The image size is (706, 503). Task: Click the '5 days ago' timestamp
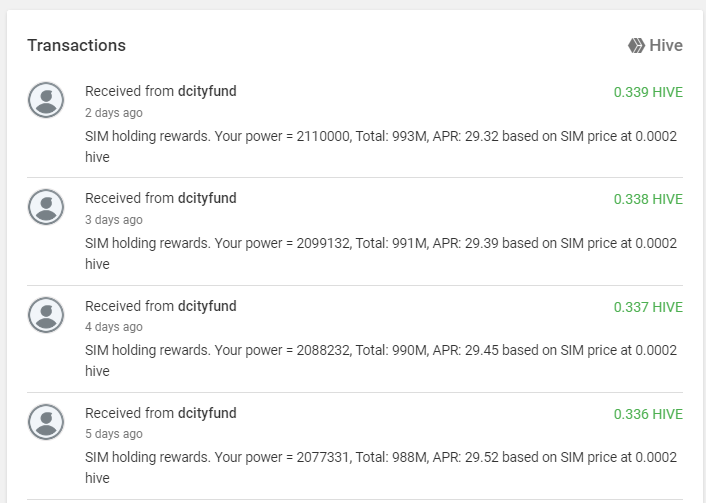click(114, 434)
